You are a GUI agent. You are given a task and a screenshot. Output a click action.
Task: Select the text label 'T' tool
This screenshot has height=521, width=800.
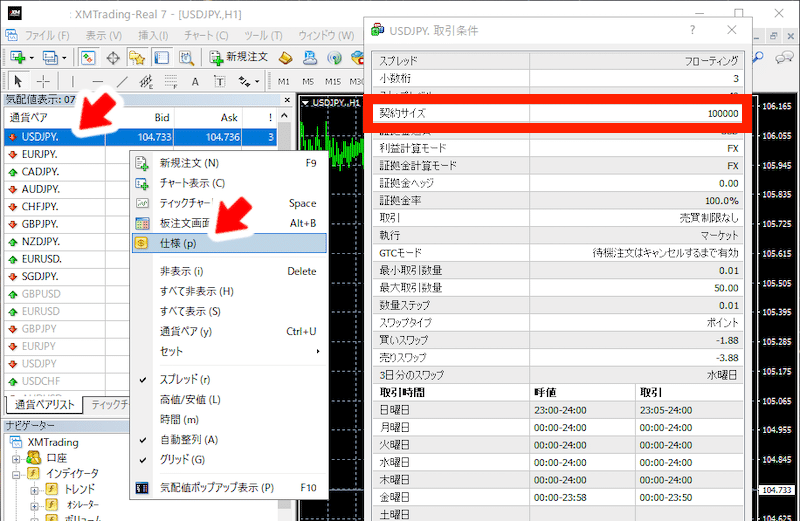219,82
